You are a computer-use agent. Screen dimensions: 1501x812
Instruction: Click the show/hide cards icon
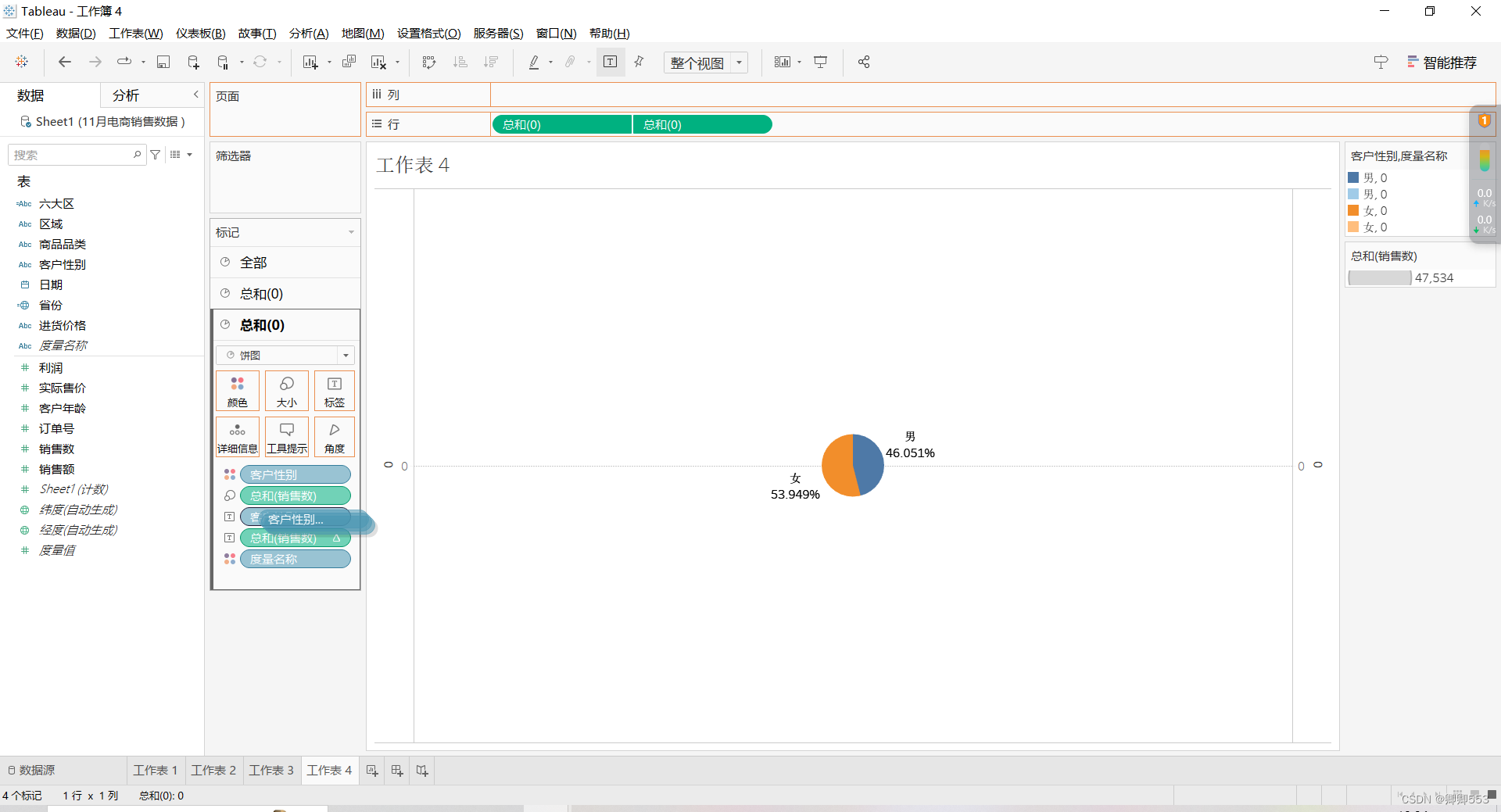(783, 62)
